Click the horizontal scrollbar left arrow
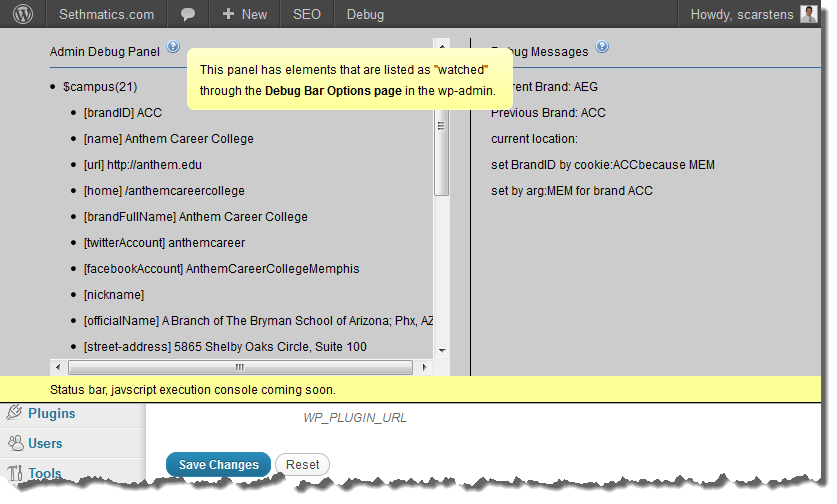This screenshot has width=837, height=504. click(58, 367)
